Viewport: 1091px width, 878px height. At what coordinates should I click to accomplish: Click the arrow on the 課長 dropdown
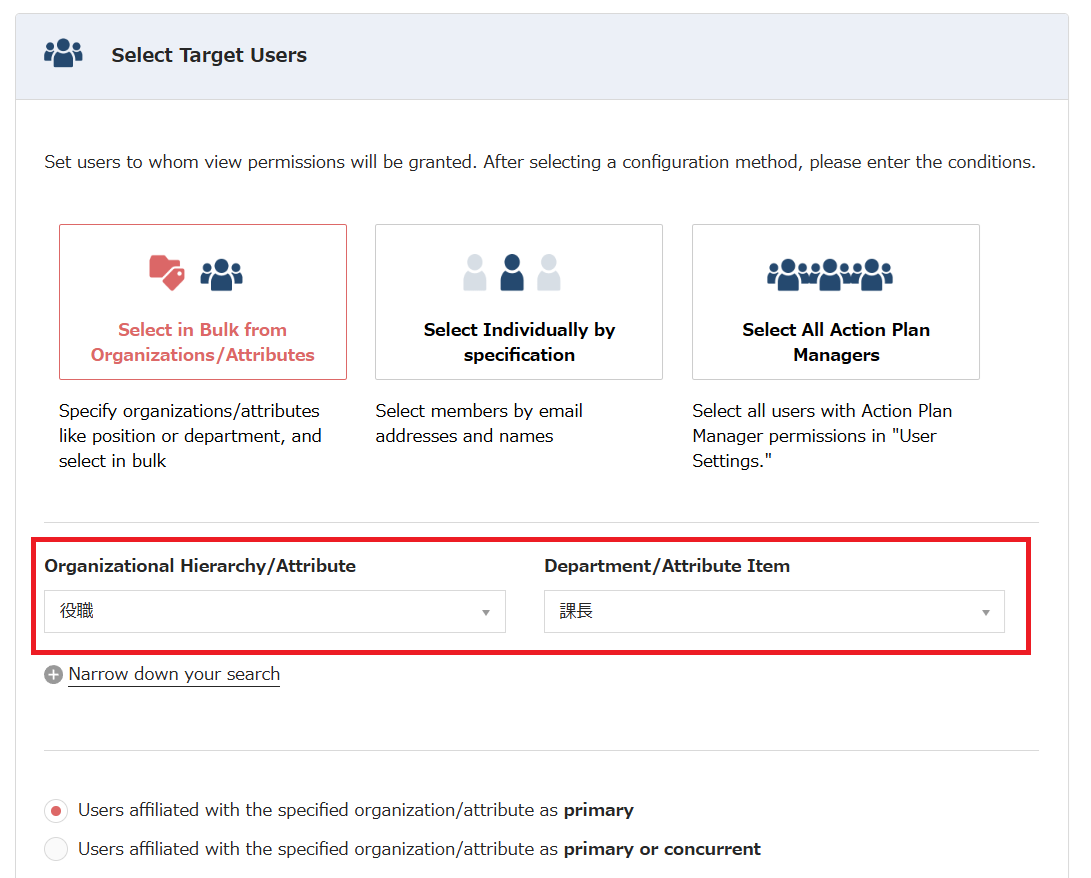point(985,612)
